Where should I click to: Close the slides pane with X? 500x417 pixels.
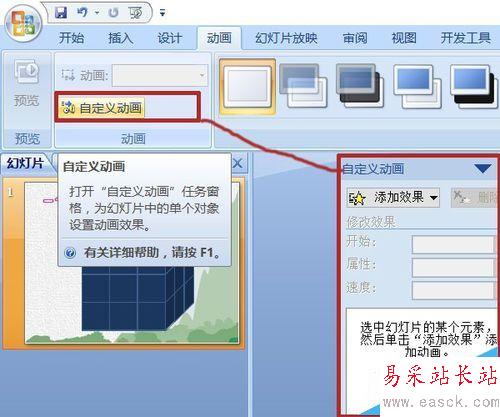coord(237,163)
